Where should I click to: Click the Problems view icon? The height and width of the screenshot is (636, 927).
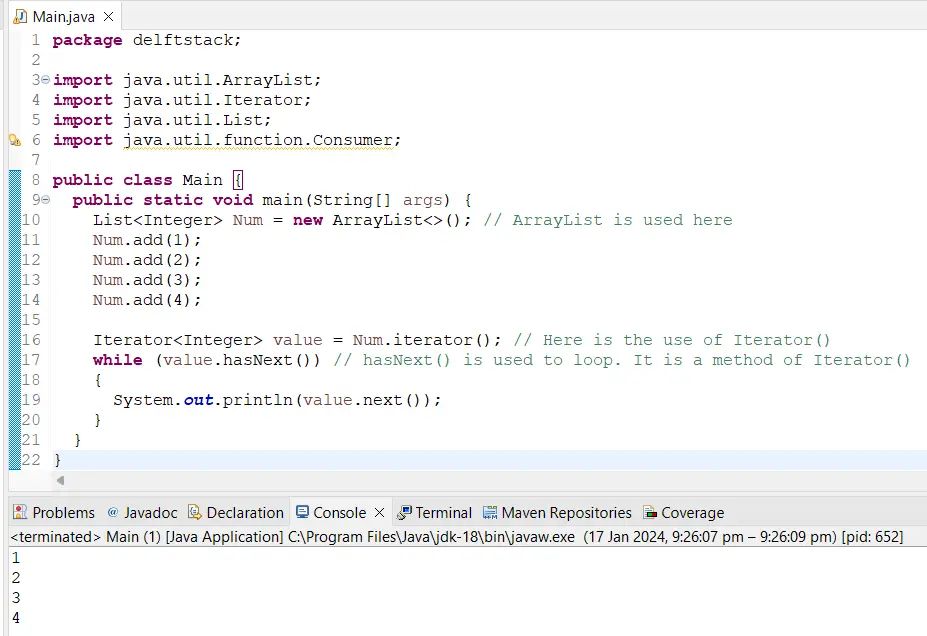20,512
